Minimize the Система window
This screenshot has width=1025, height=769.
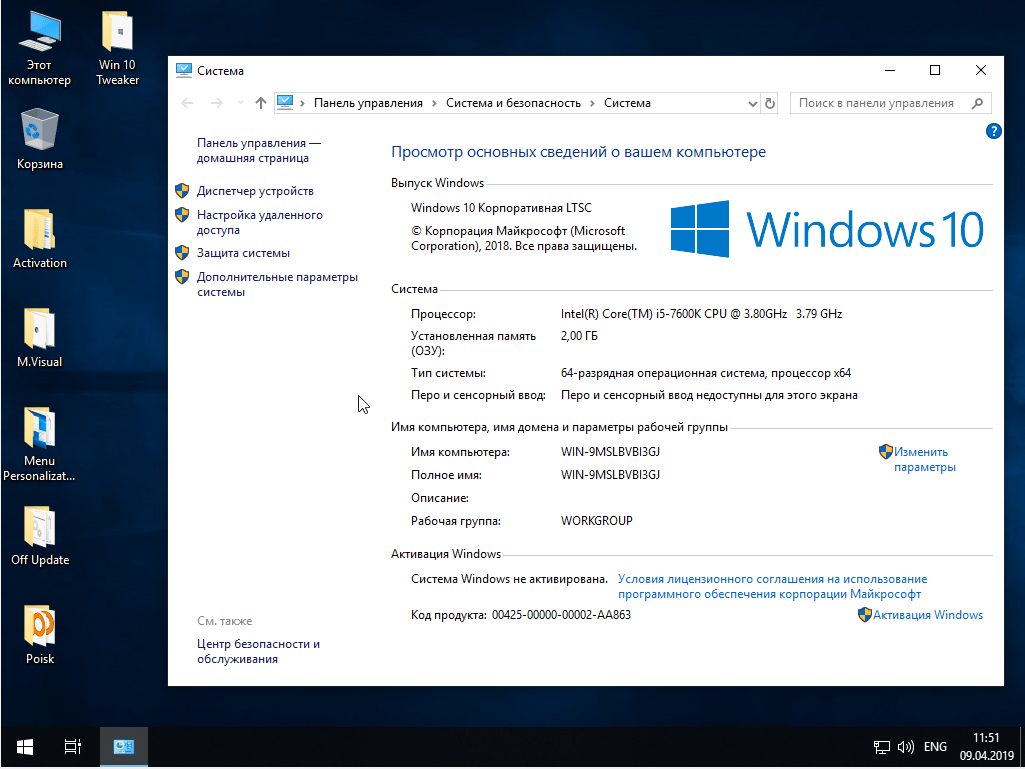(890, 70)
